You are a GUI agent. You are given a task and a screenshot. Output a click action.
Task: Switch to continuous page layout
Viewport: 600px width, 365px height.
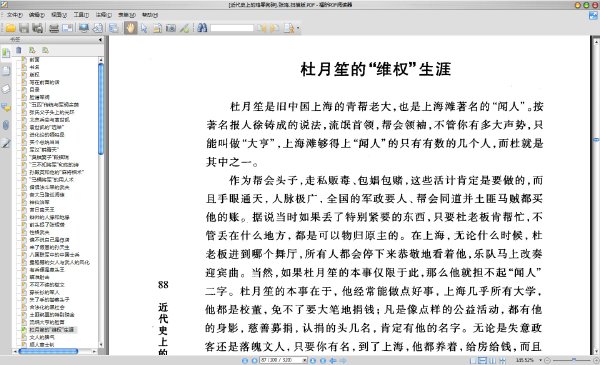pos(483,360)
